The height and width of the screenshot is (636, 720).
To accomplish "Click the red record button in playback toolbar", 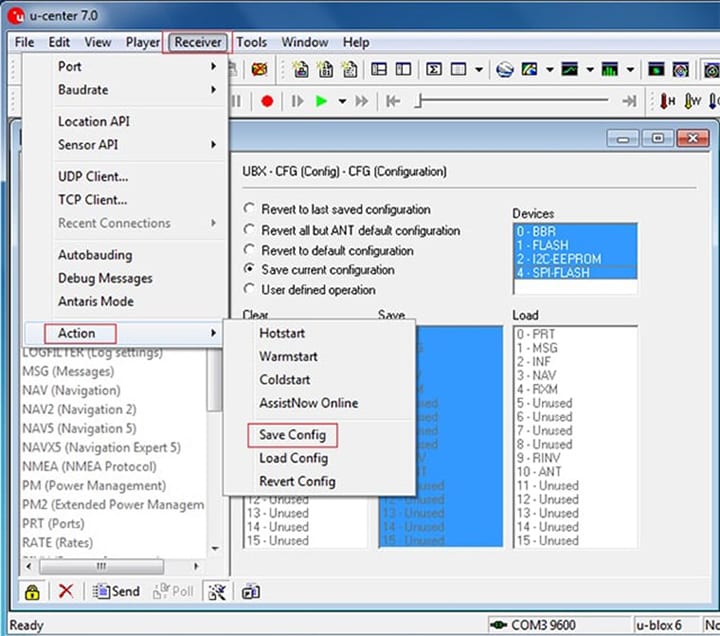I will 267,101.
